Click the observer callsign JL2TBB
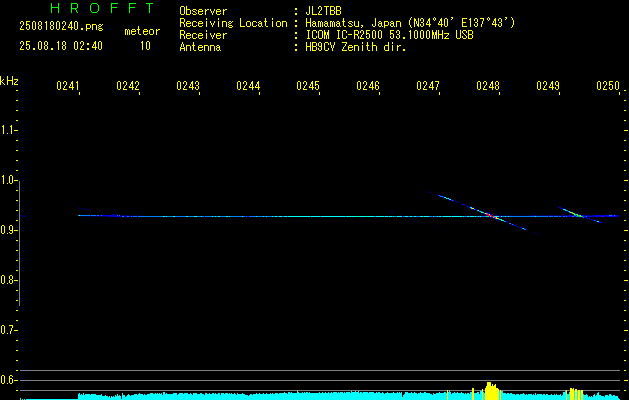This screenshot has height=400, width=629. (323, 11)
